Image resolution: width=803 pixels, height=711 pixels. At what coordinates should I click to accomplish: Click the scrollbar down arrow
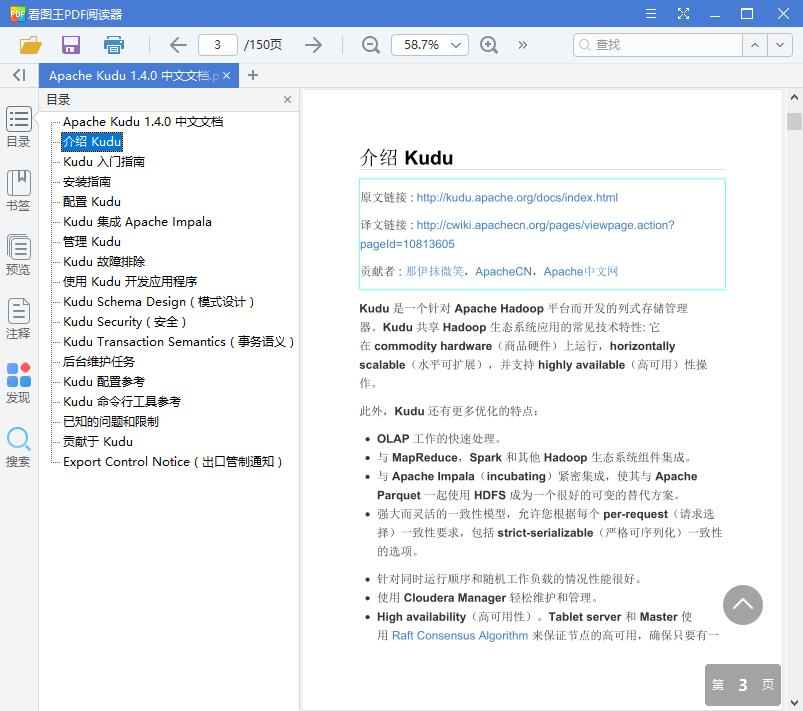tap(794, 703)
